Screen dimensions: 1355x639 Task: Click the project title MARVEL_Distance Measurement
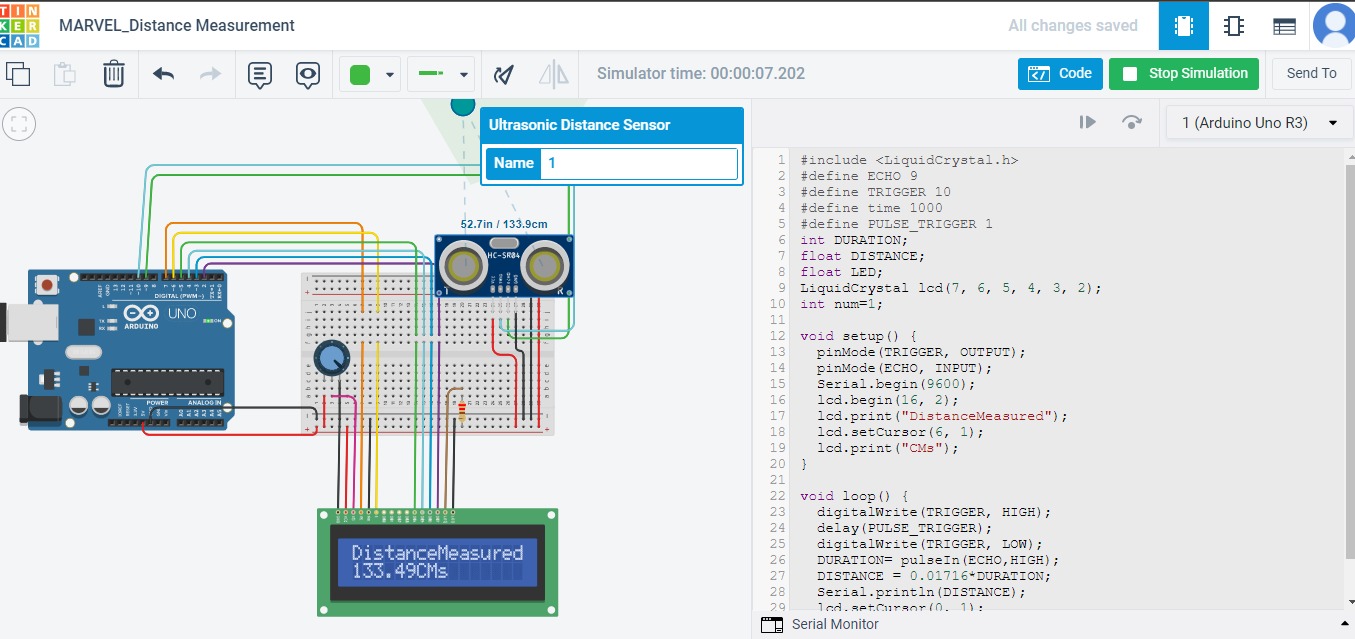[x=177, y=26]
